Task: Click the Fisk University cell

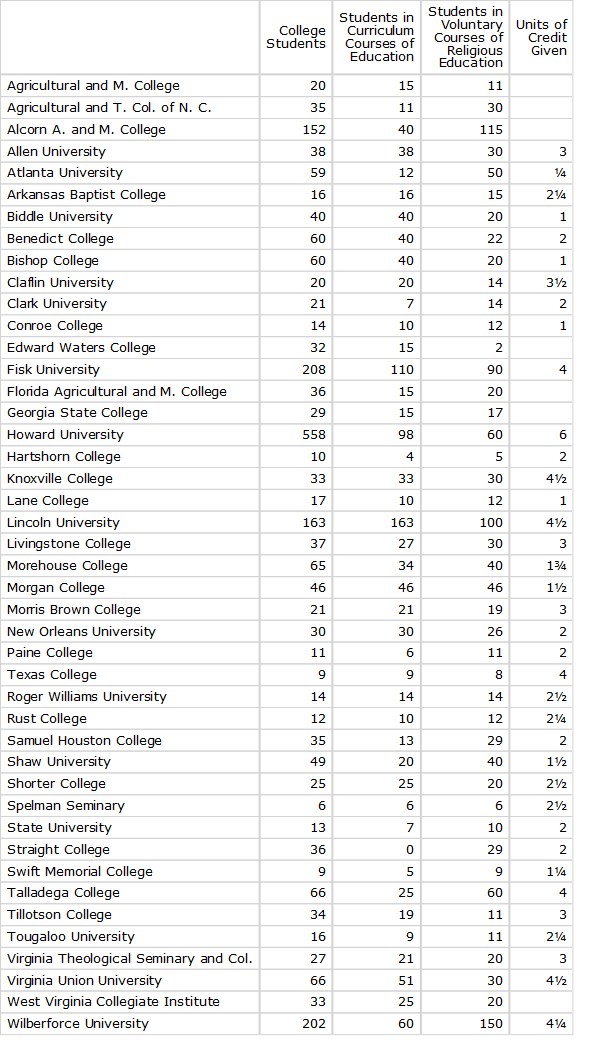Action: (x=130, y=370)
